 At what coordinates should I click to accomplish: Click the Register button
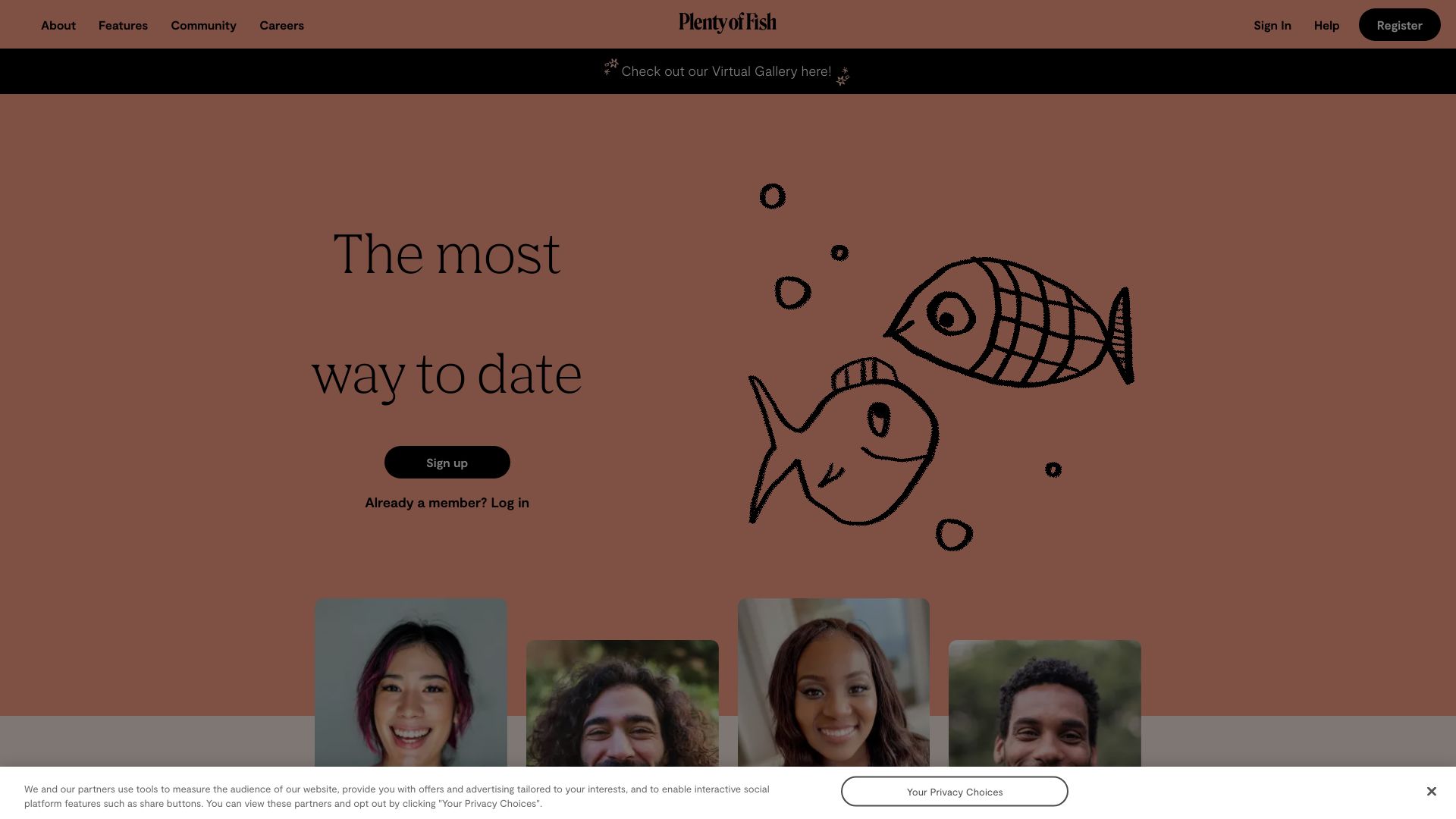1399,25
